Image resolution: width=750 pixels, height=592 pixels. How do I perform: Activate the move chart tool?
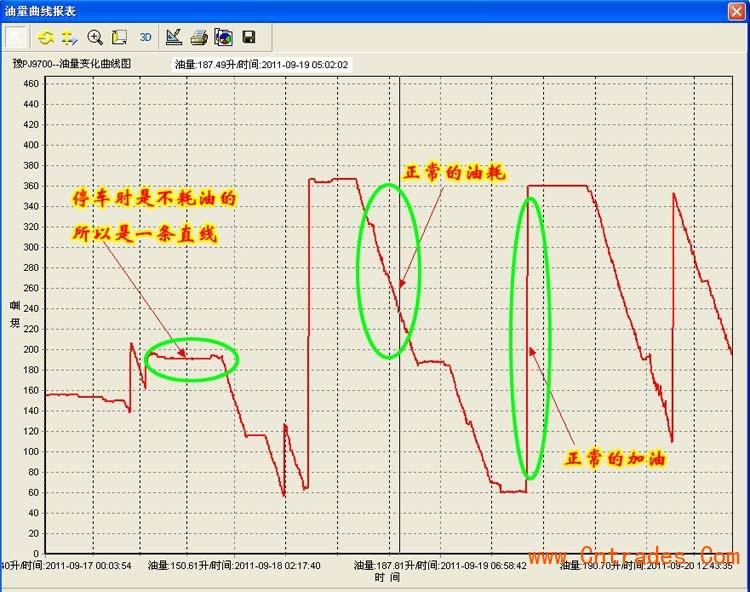point(70,38)
